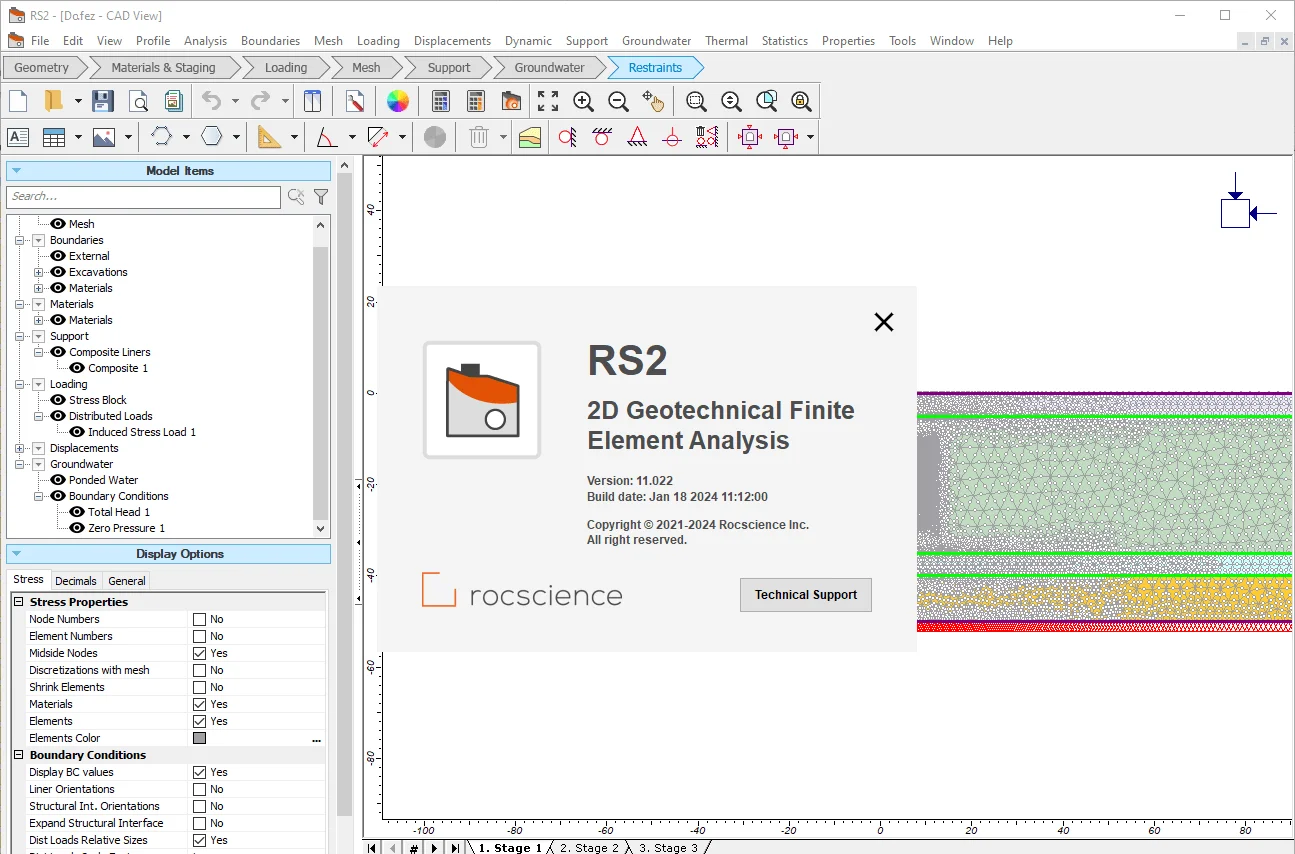Select the 2. Stage 2 tab
This screenshot has width=1295, height=854.
590,848
